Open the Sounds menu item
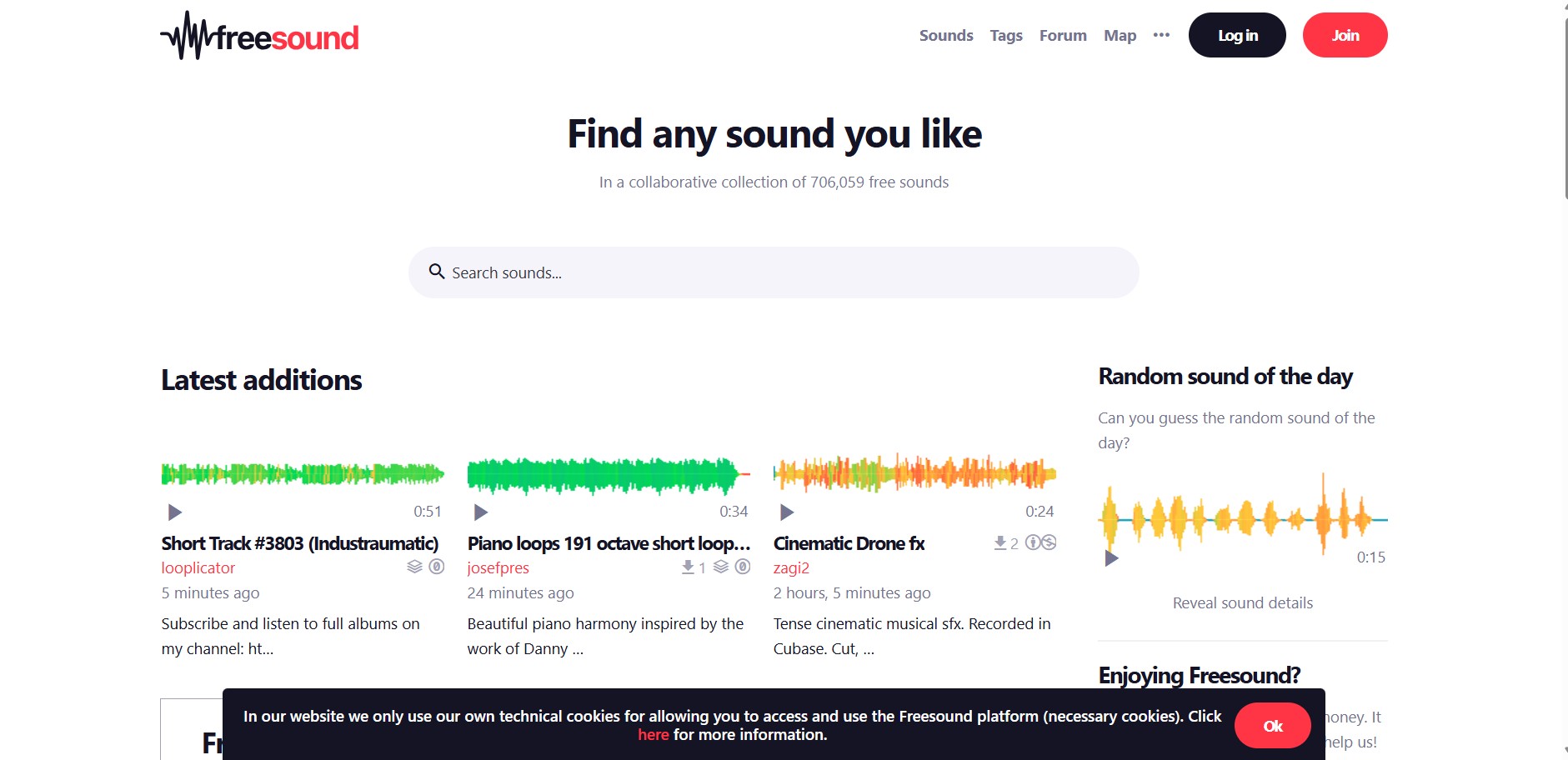Image resolution: width=1568 pixels, height=760 pixels. (945, 36)
